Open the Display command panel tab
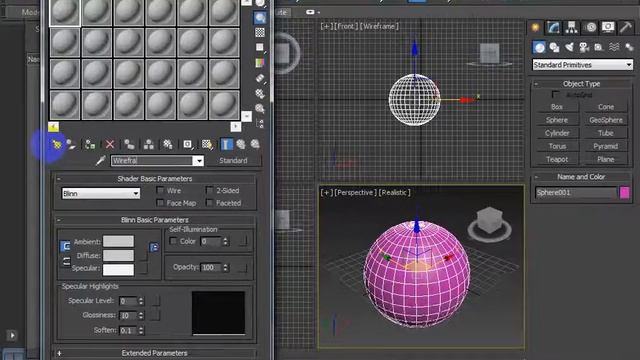640x360 pixels. point(608,27)
